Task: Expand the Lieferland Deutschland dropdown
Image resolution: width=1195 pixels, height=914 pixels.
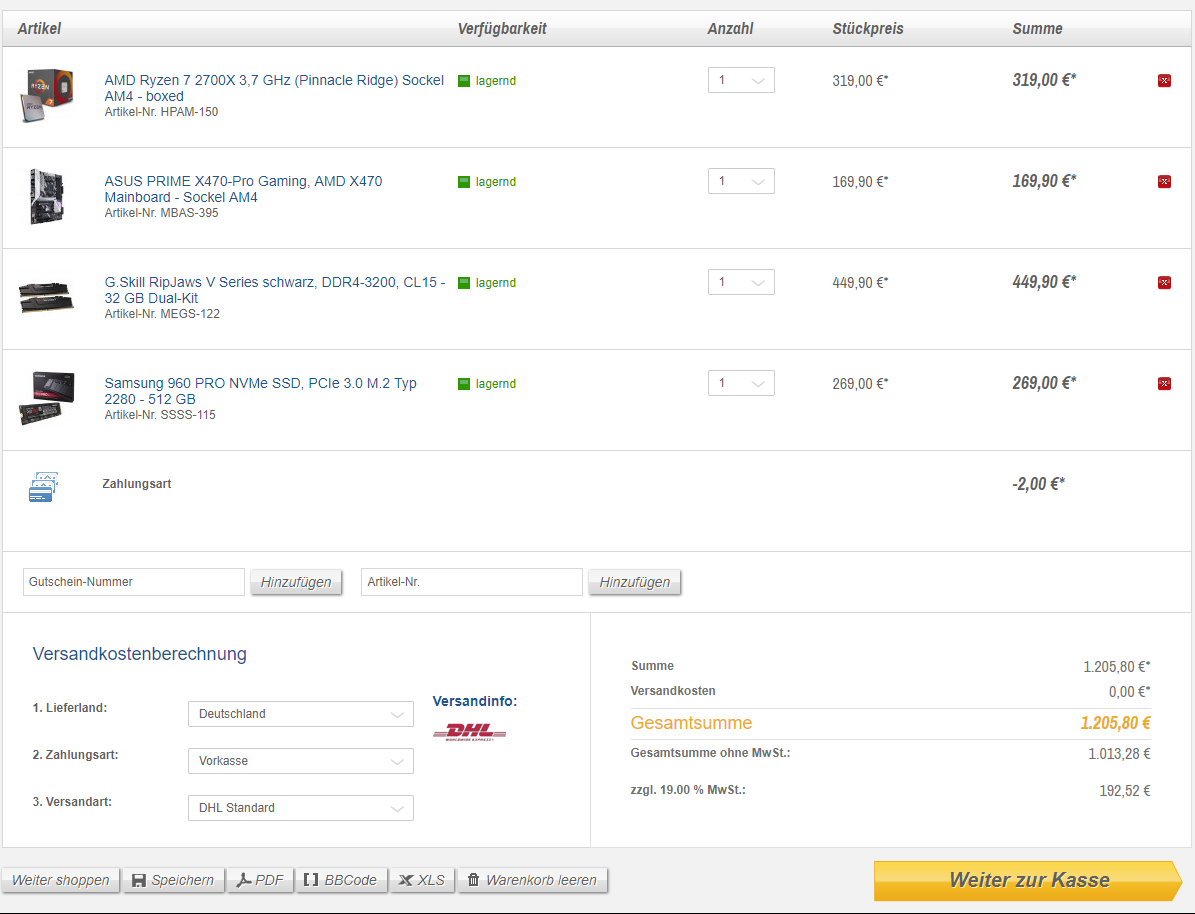Action: (300, 714)
